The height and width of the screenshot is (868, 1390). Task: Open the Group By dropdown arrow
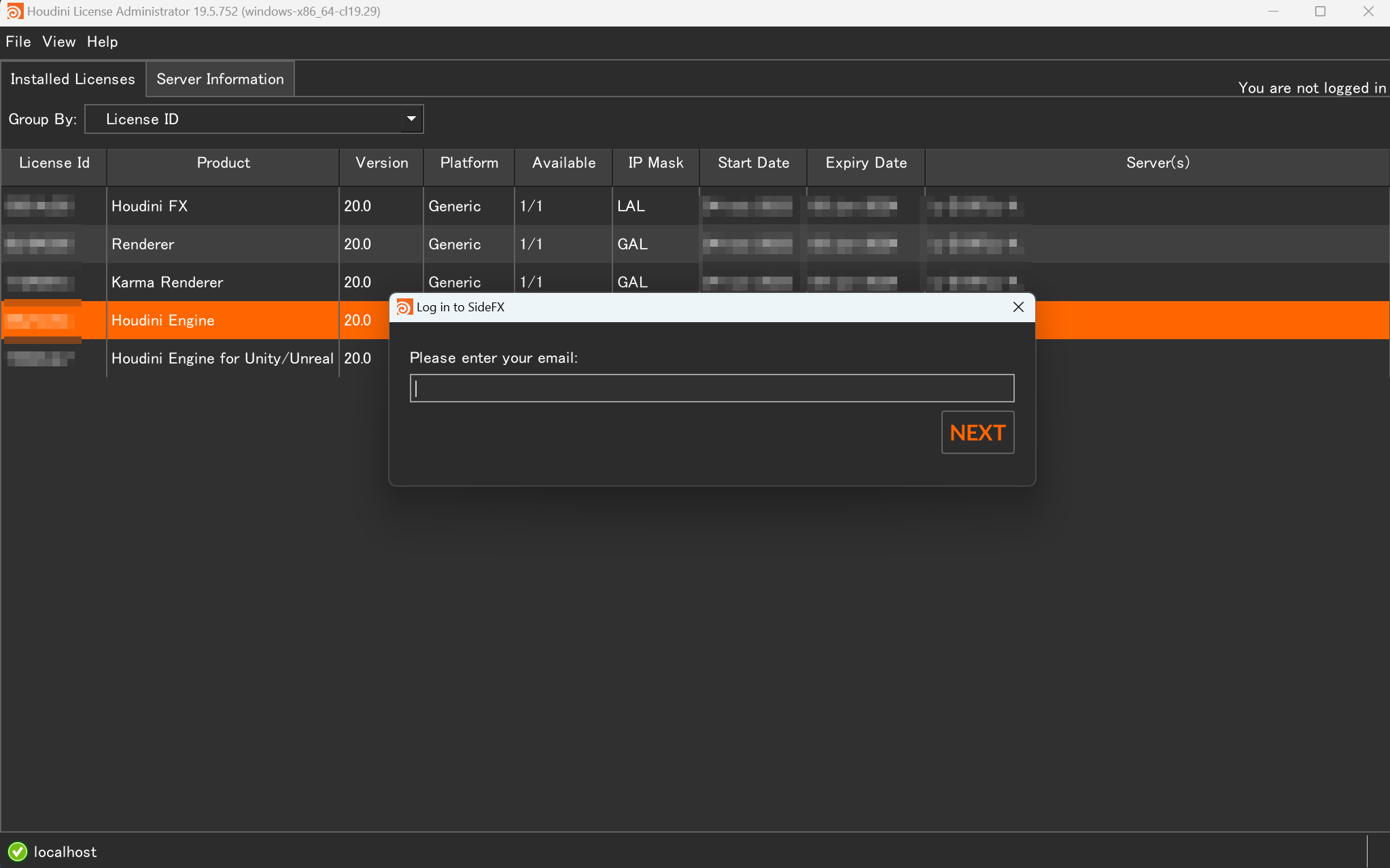point(410,118)
